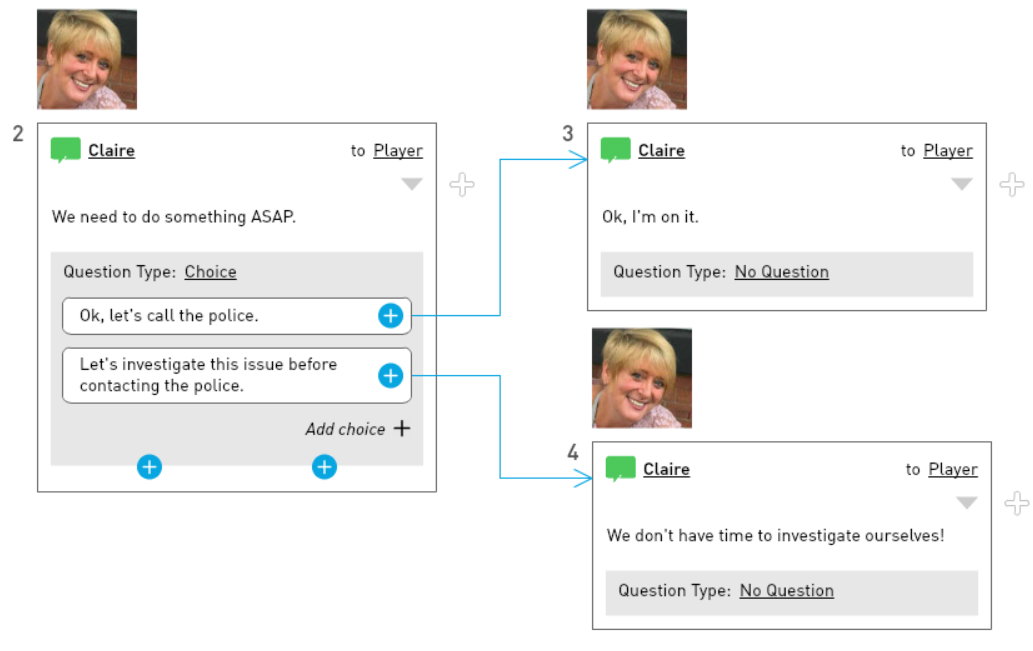Open No Question type link in node 3
The width and height of the screenshot is (1033, 651).
[x=781, y=272]
